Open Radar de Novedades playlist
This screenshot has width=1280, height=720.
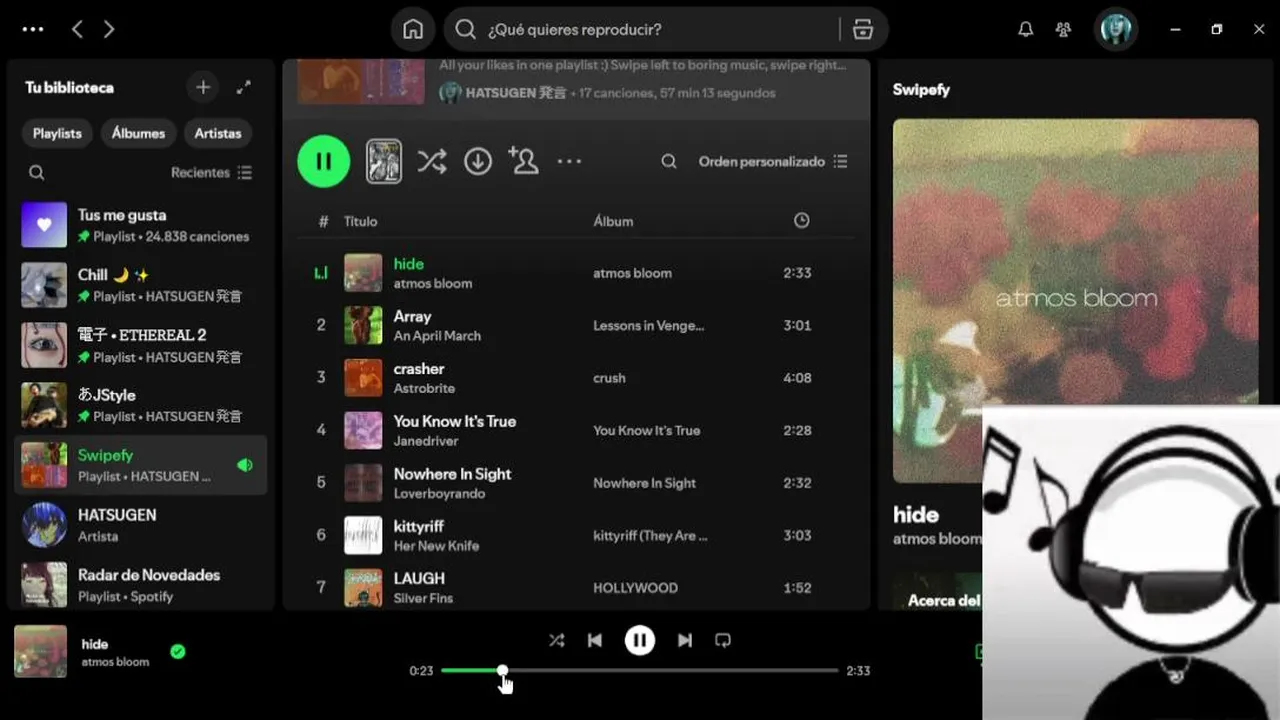(140, 585)
